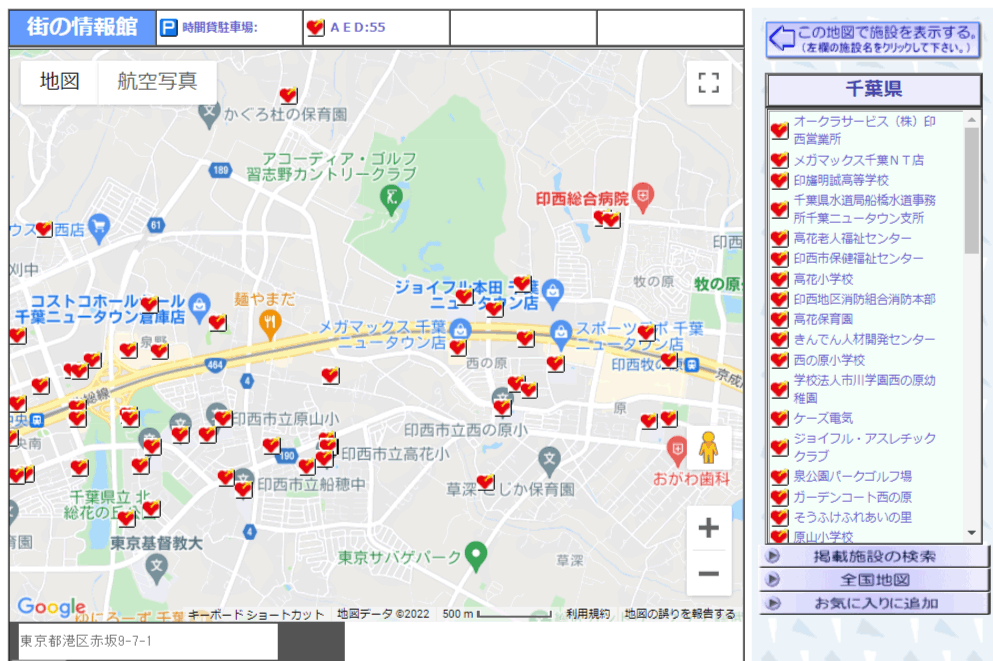Click the ジョイフル本田 shopping pin
Screen dimensions: 993x661
click(x=553, y=293)
